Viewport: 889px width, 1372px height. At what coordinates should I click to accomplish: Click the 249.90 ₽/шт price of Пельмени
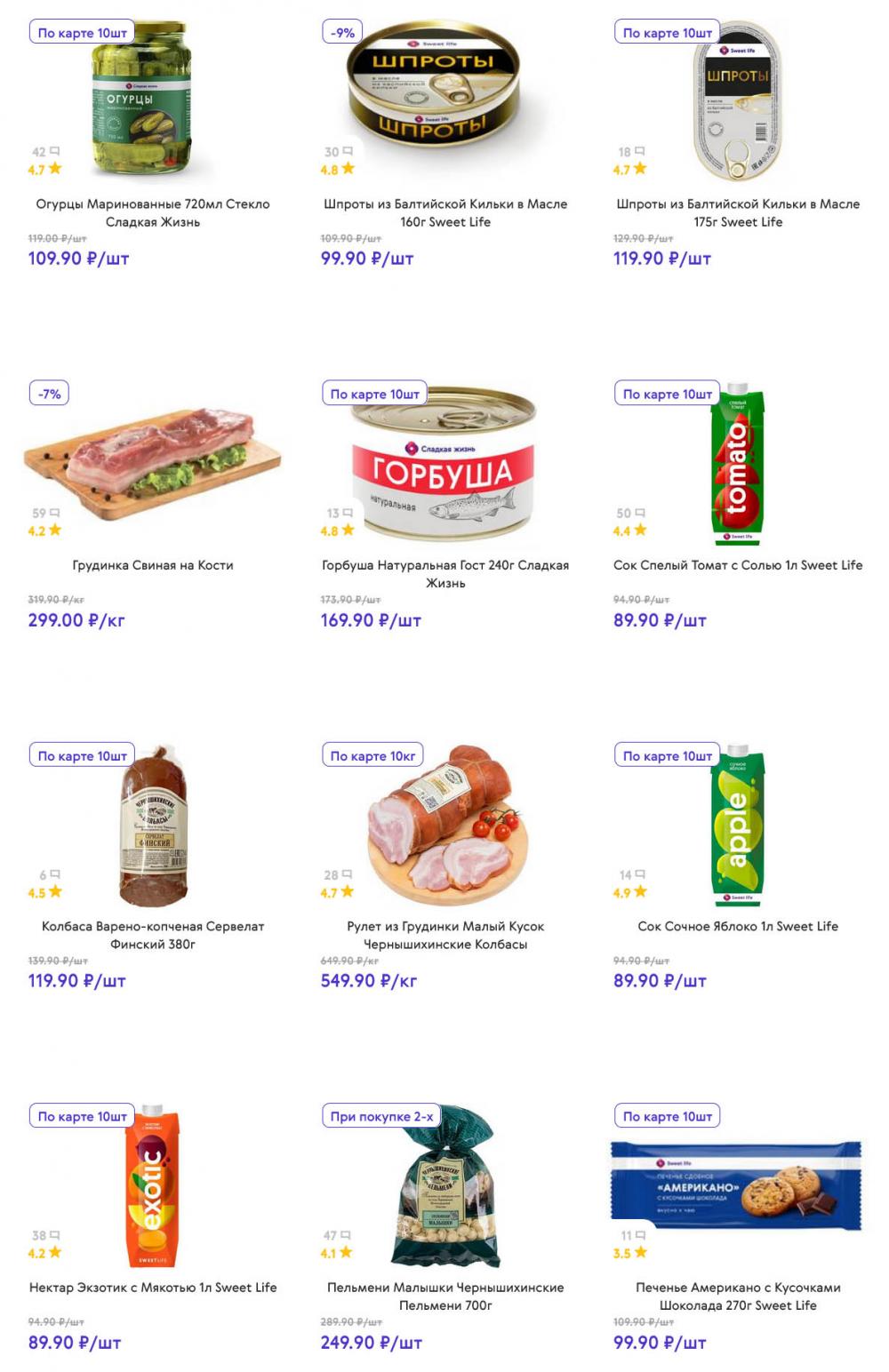click(372, 1342)
